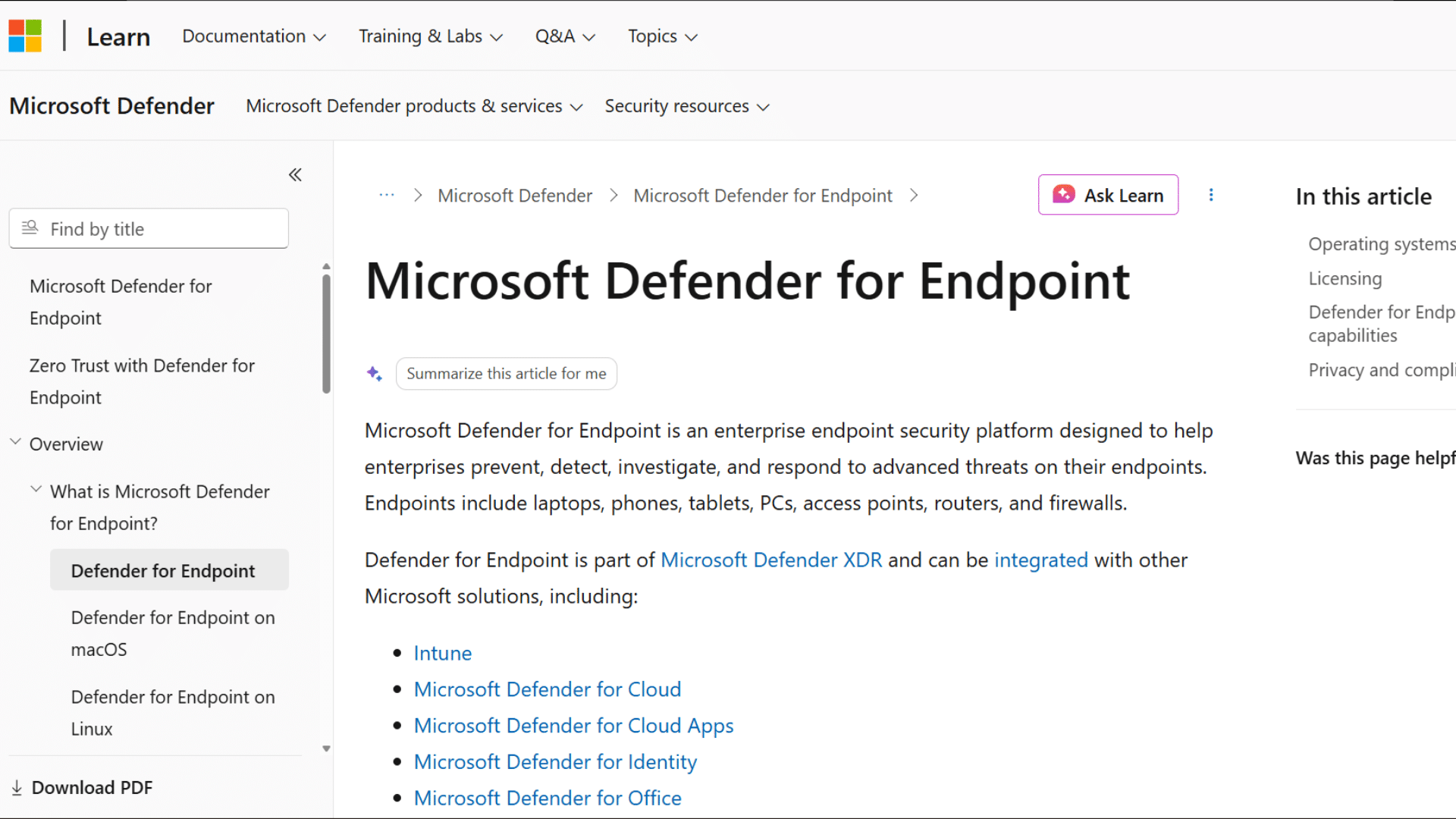Open Microsoft Defender for Cloud Apps link

point(573,726)
